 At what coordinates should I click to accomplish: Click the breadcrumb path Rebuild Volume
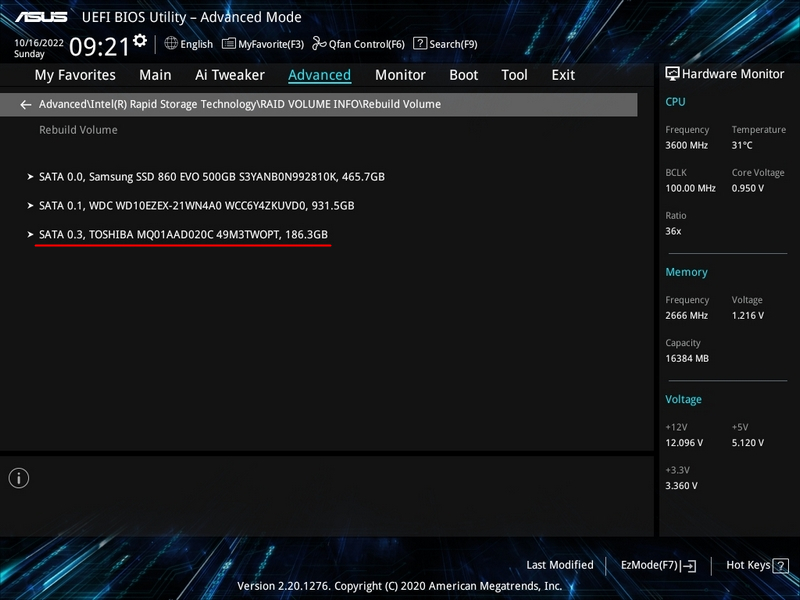click(x=240, y=104)
